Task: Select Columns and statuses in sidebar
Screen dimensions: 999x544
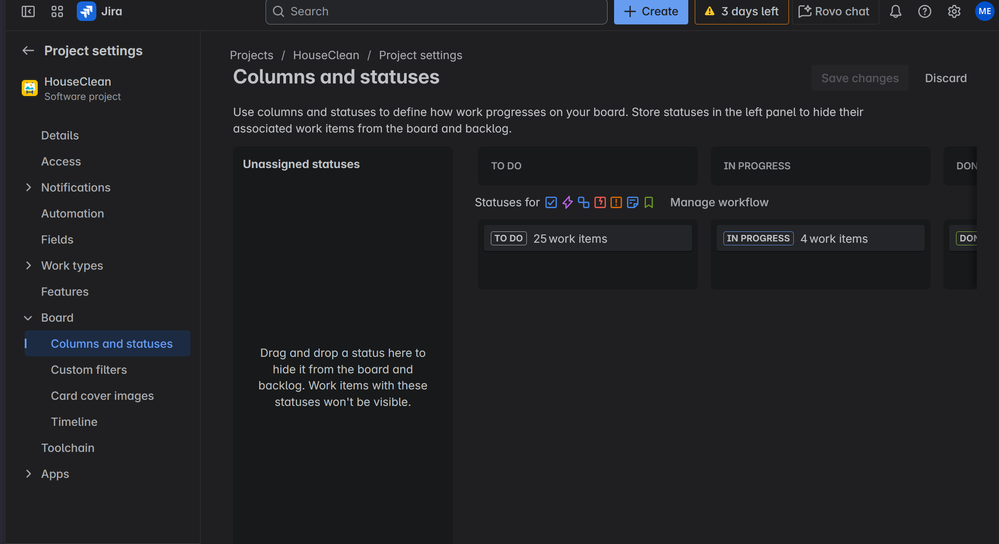Action: [x=108, y=343]
